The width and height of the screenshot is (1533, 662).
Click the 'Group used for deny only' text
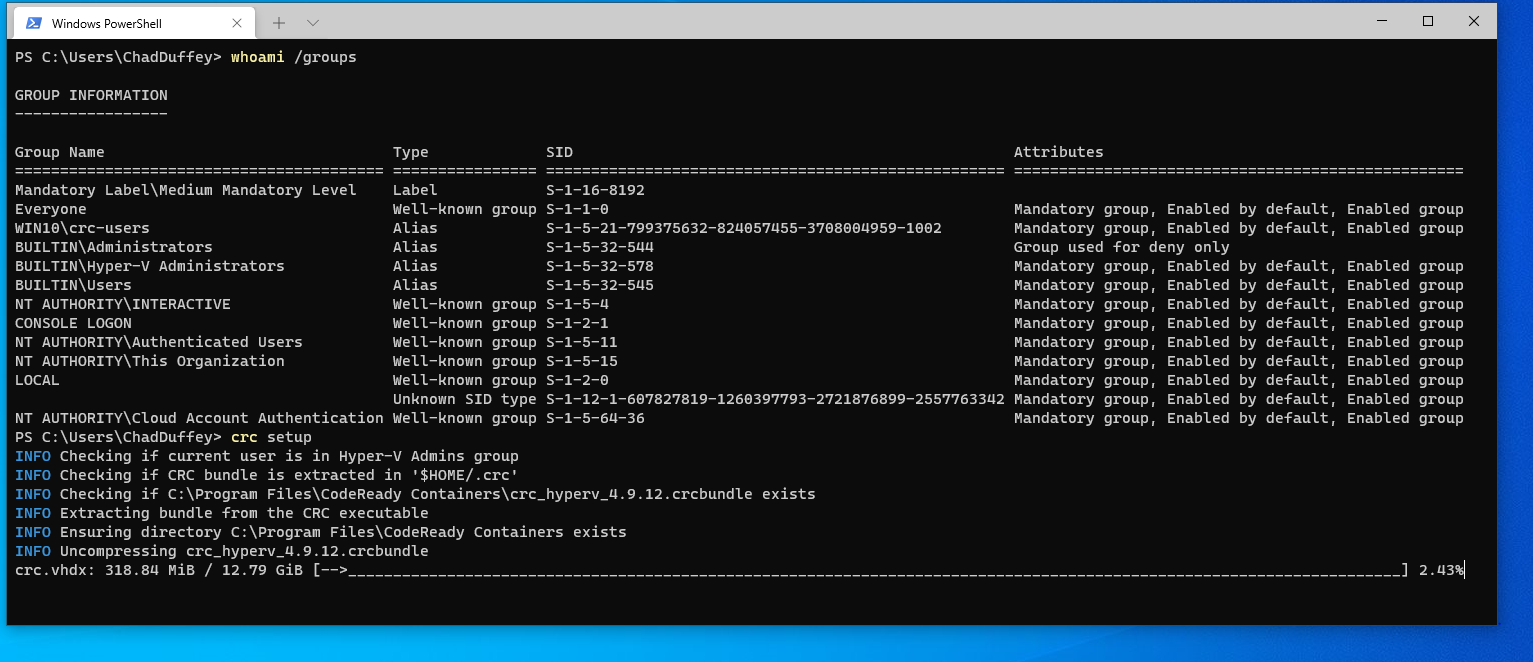(1121, 247)
